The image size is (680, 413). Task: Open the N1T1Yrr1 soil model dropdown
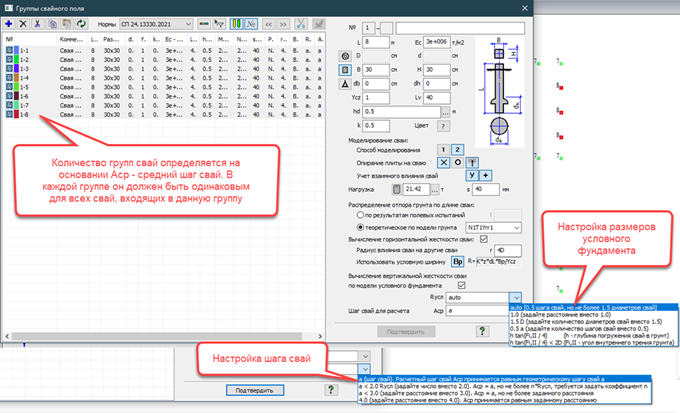coord(493,227)
